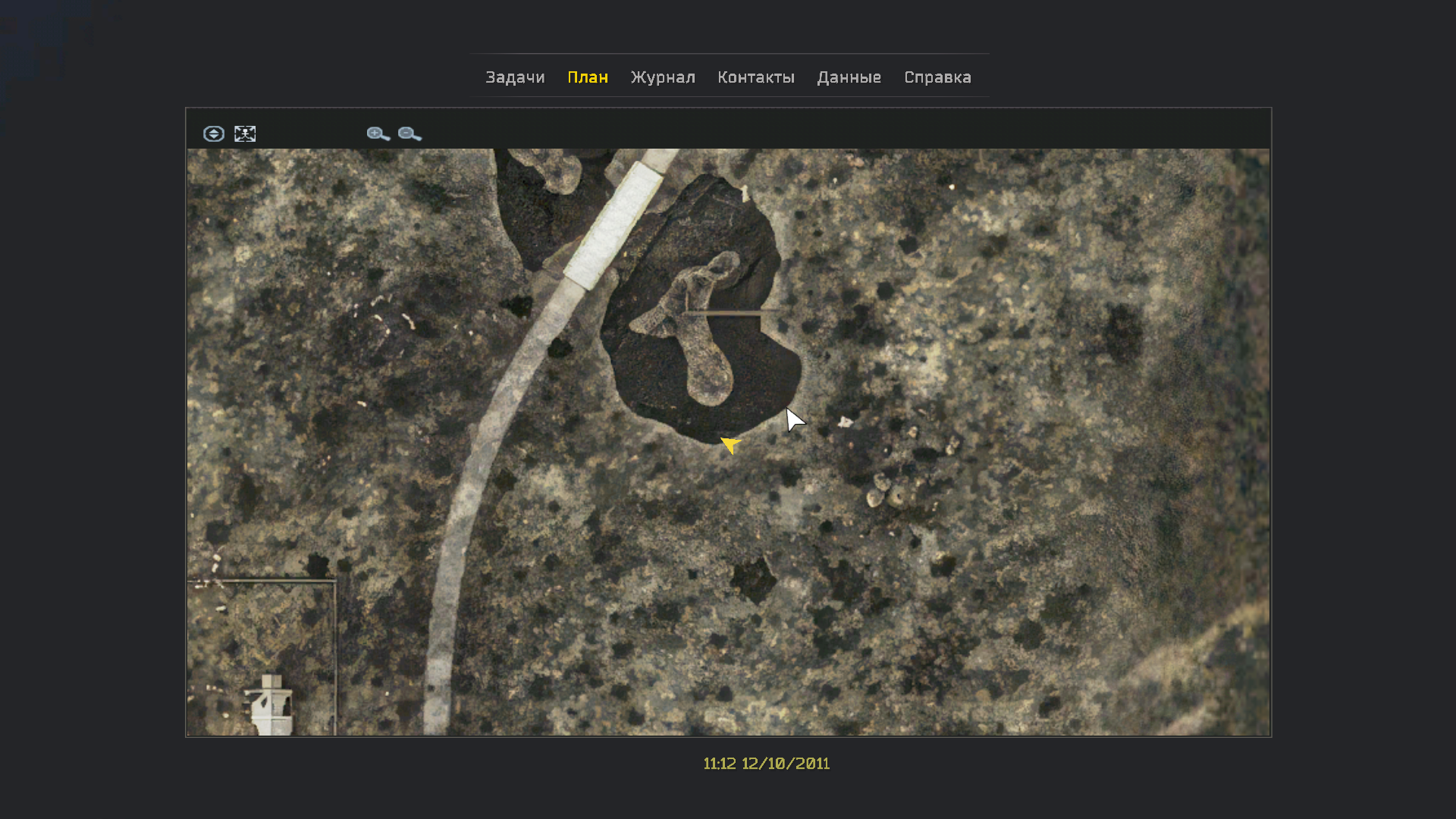The image size is (1456, 819).
Task: Click the cluster of round huts
Action: tap(887, 491)
